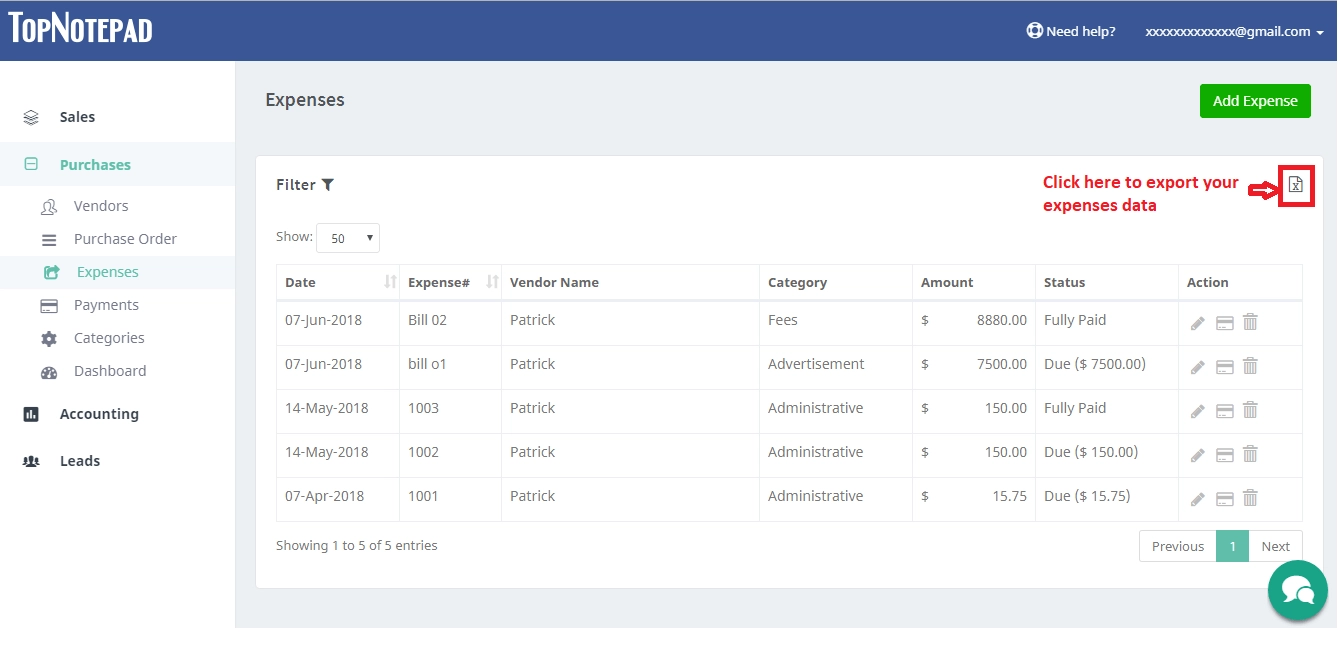Open Payments in the sidebar
Screen dimensions: 1340x660
(x=106, y=305)
